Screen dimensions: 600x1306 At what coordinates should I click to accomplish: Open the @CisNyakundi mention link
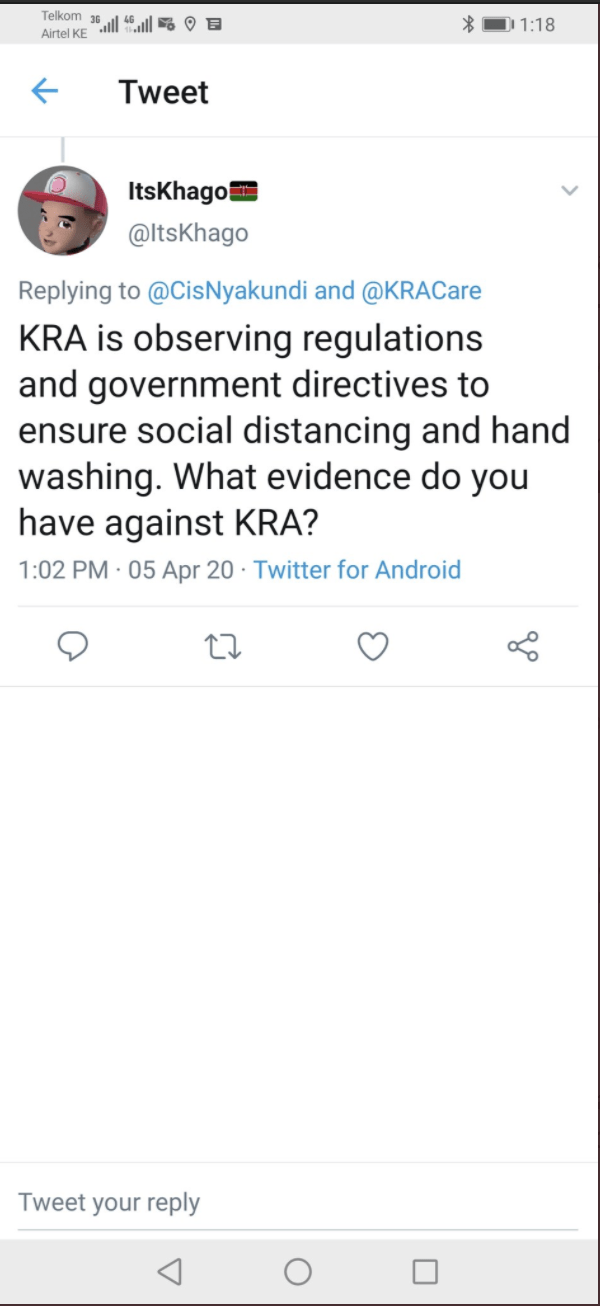point(228,291)
